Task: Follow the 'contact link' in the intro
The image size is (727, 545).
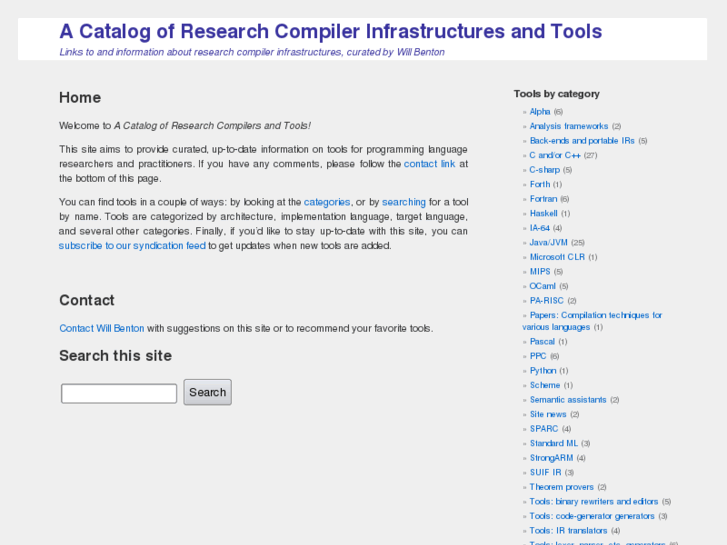Action: pos(429,164)
